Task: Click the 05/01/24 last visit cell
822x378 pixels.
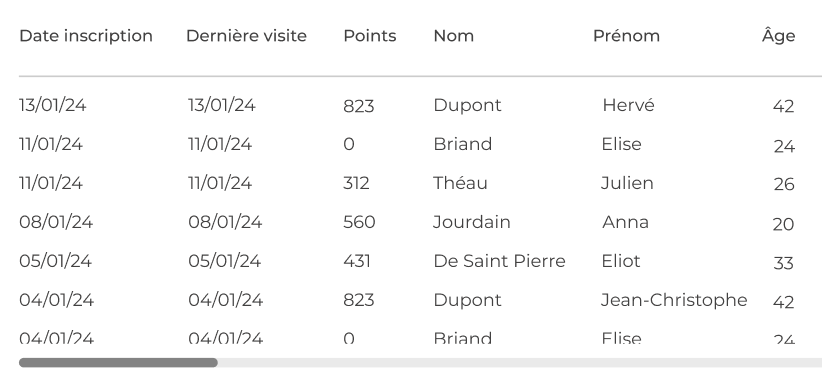Action: coord(224,261)
